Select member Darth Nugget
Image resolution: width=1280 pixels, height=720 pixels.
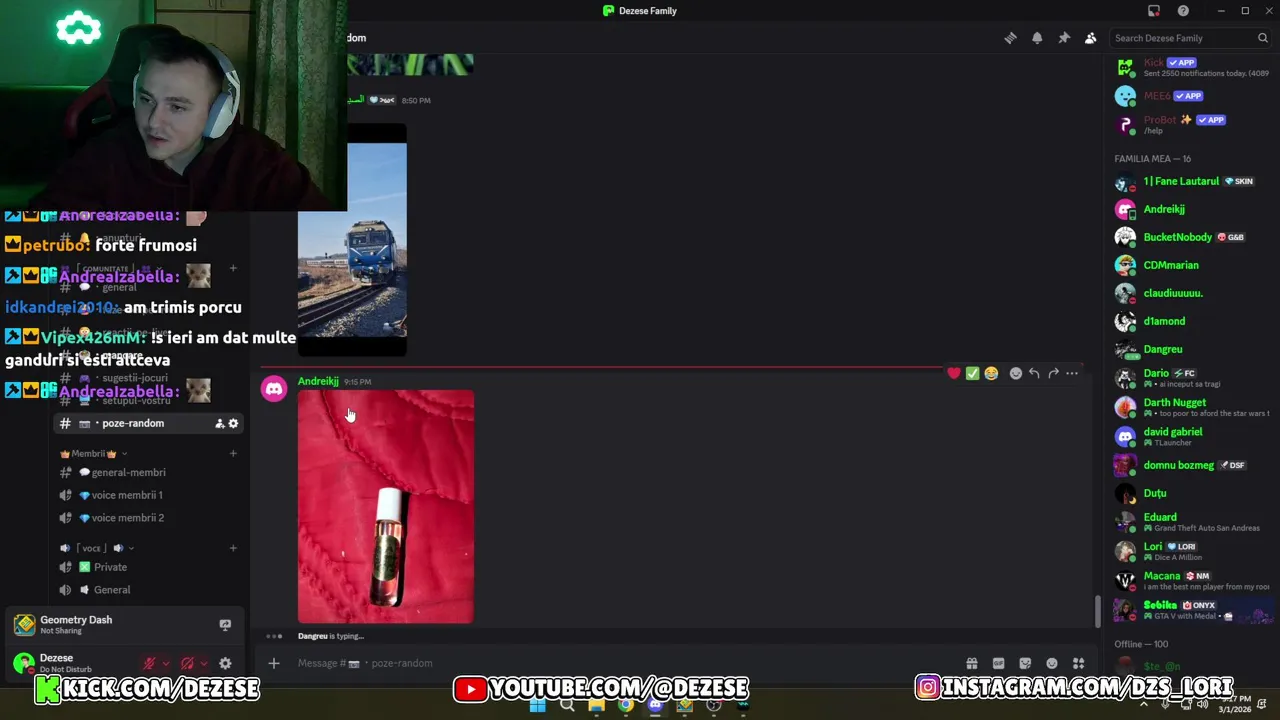click(1191, 407)
